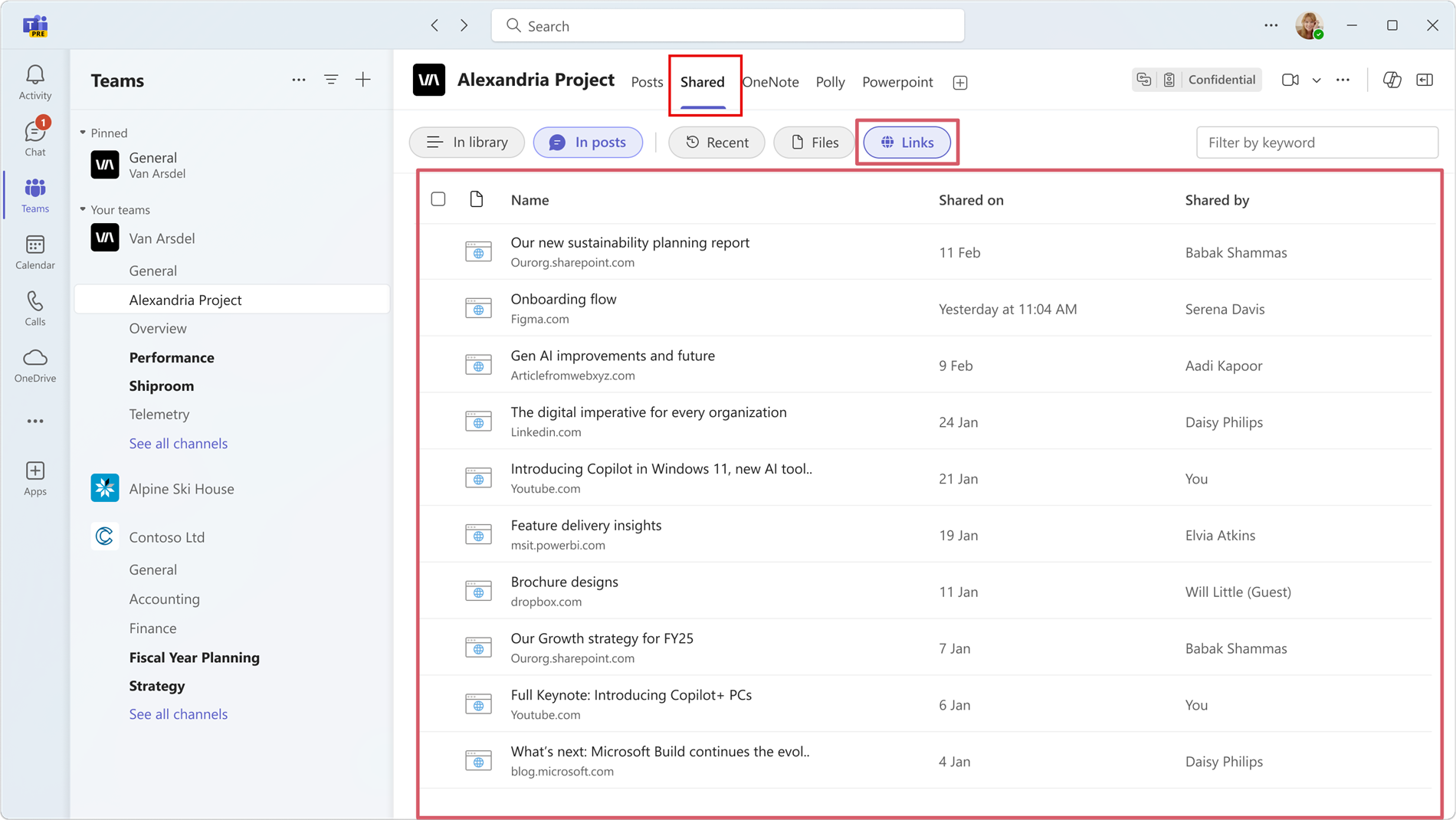This screenshot has height=820, width=1456.
Task: Toggle the In library filter
Action: click(x=467, y=143)
